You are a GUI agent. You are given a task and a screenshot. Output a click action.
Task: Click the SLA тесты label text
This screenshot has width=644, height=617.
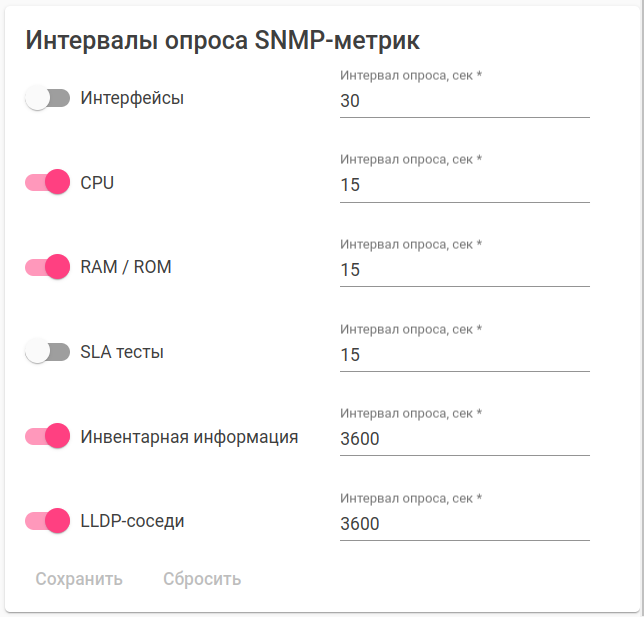pyautogui.click(x=122, y=352)
